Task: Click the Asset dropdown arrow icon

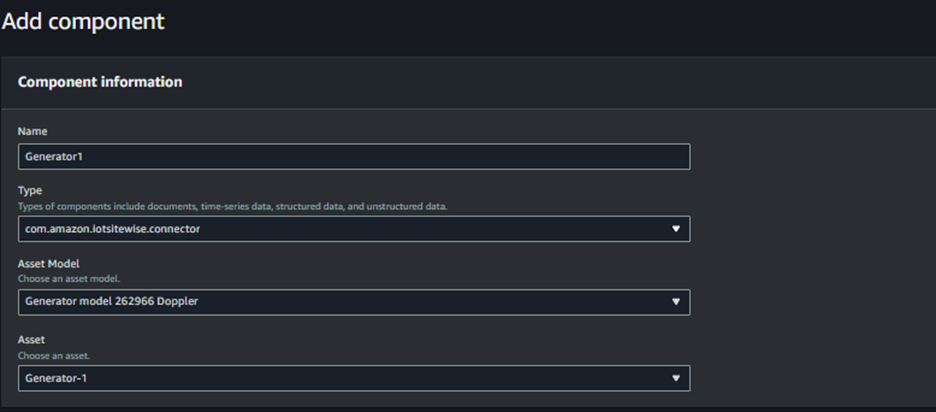Action: [675, 378]
